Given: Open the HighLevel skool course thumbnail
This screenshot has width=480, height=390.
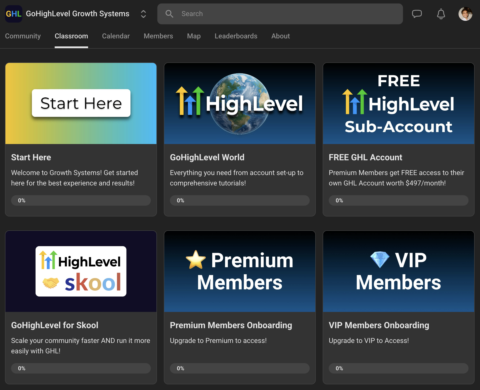Looking at the screenshot, I should (x=81, y=271).
